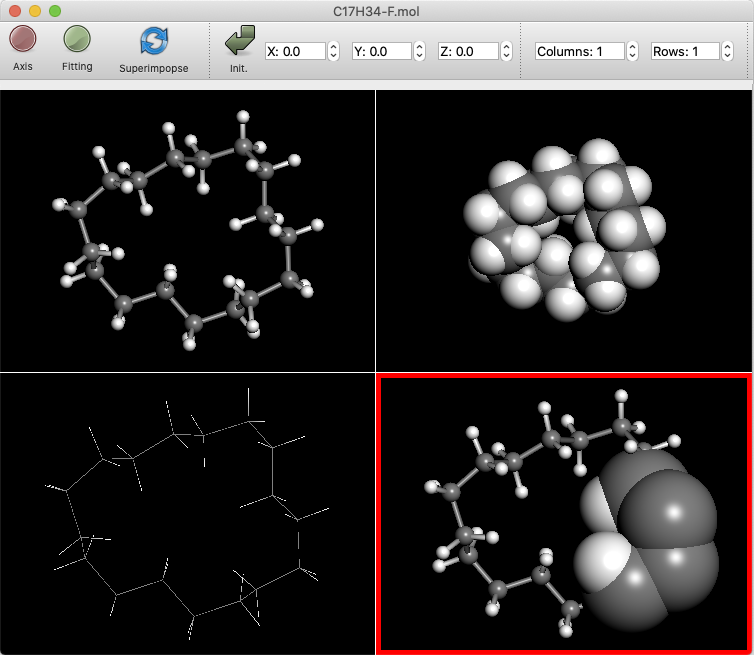This screenshot has height=655, width=754.
Task: Toggle the Fitting button
Action: 77,40
